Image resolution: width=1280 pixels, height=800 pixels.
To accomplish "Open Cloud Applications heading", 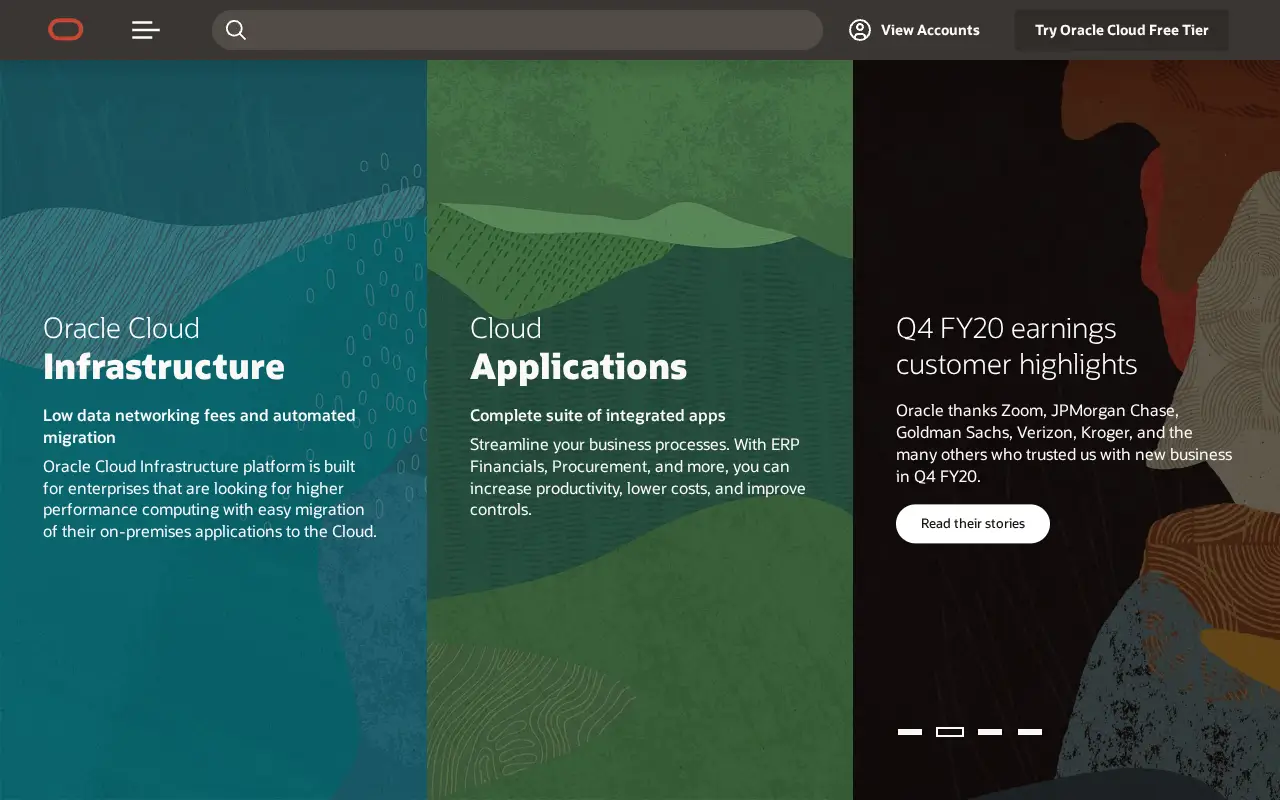I will point(579,348).
